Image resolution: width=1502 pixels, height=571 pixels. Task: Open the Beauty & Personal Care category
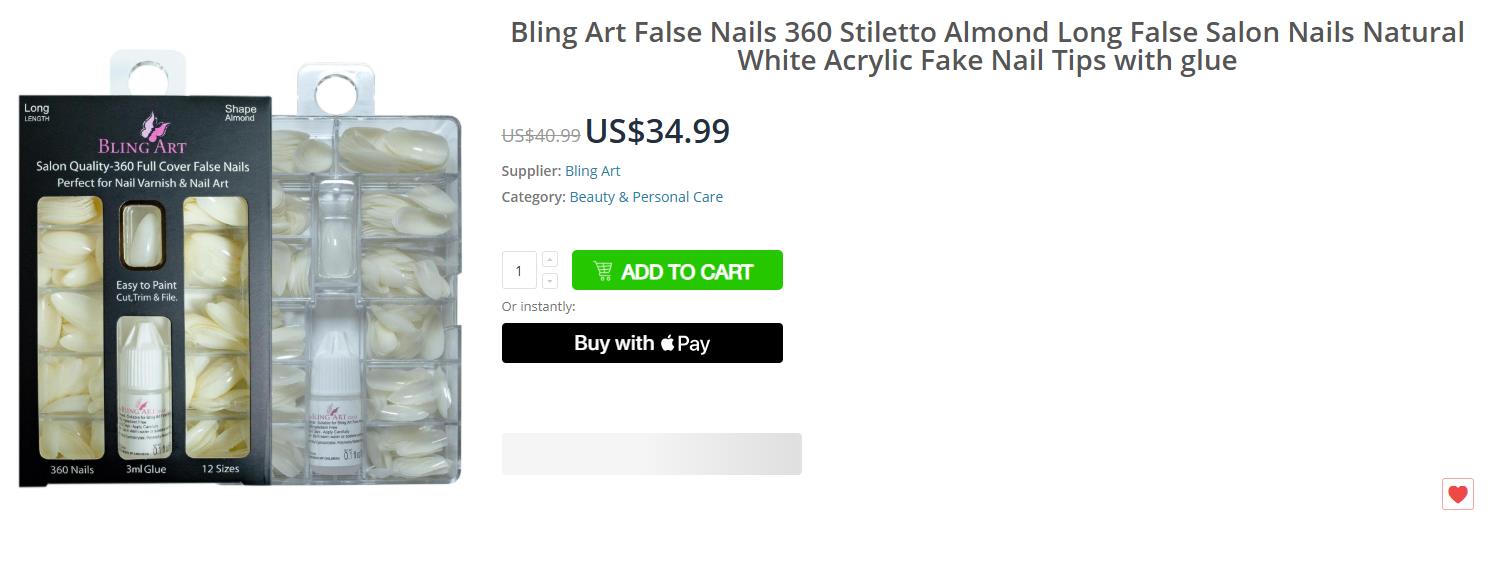click(x=646, y=197)
